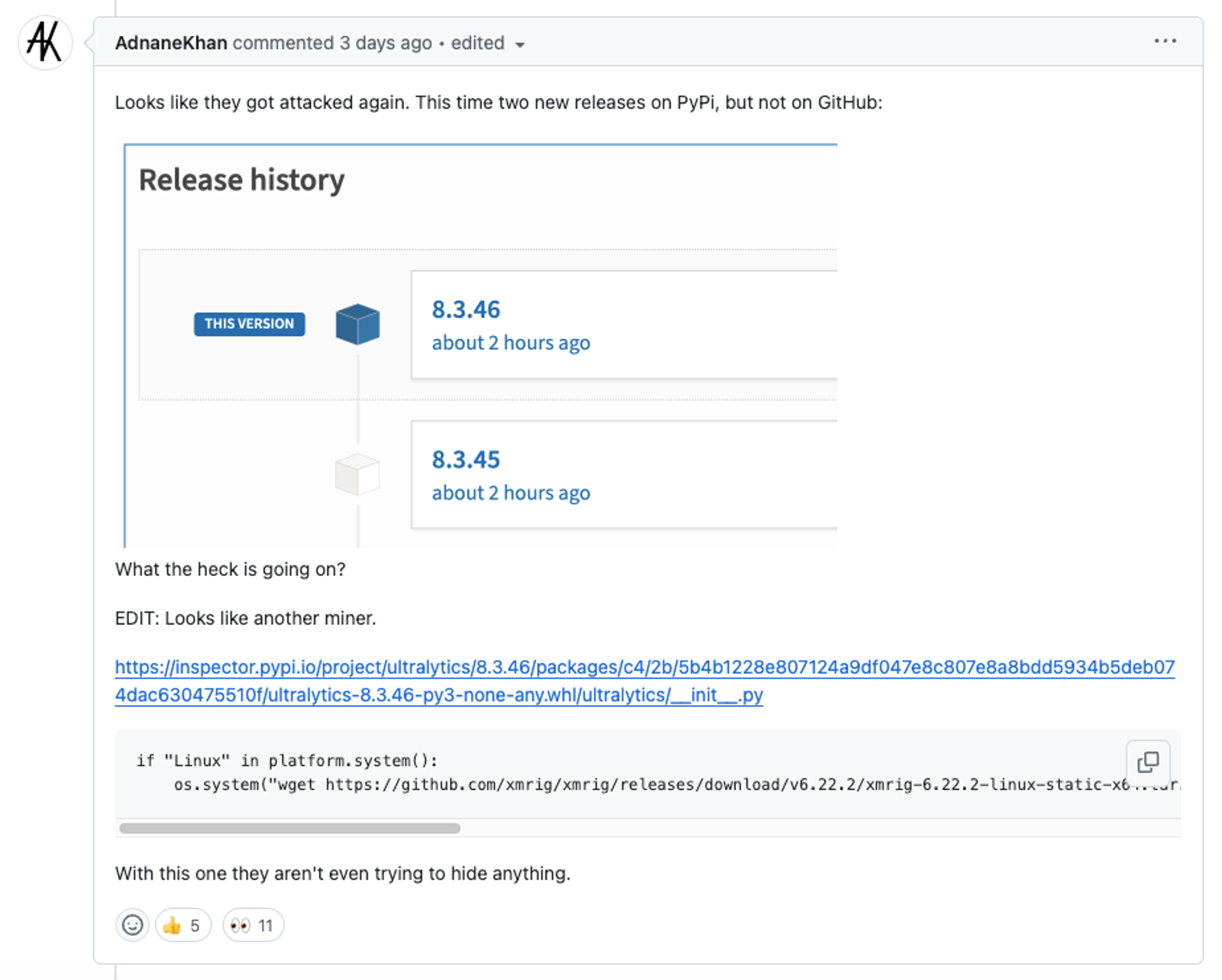The image size is (1222, 980).
Task: Click the 'os.system("wget' code line
Action: [677, 784]
